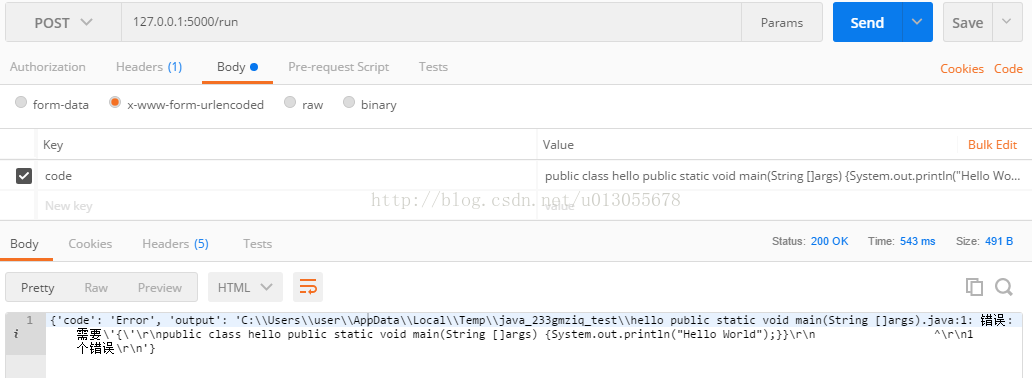Expand the Save button dropdown arrow
Image resolution: width=1032 pixels, height=378 pixels.
1007,22
